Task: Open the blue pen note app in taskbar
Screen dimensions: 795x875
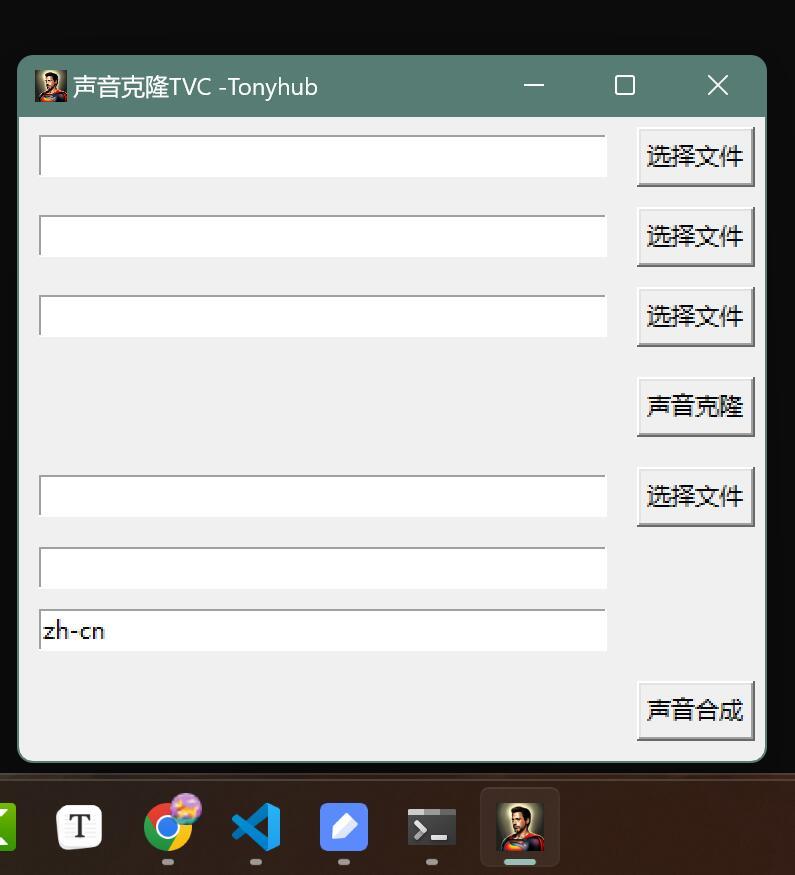Action: coord(344,826)
